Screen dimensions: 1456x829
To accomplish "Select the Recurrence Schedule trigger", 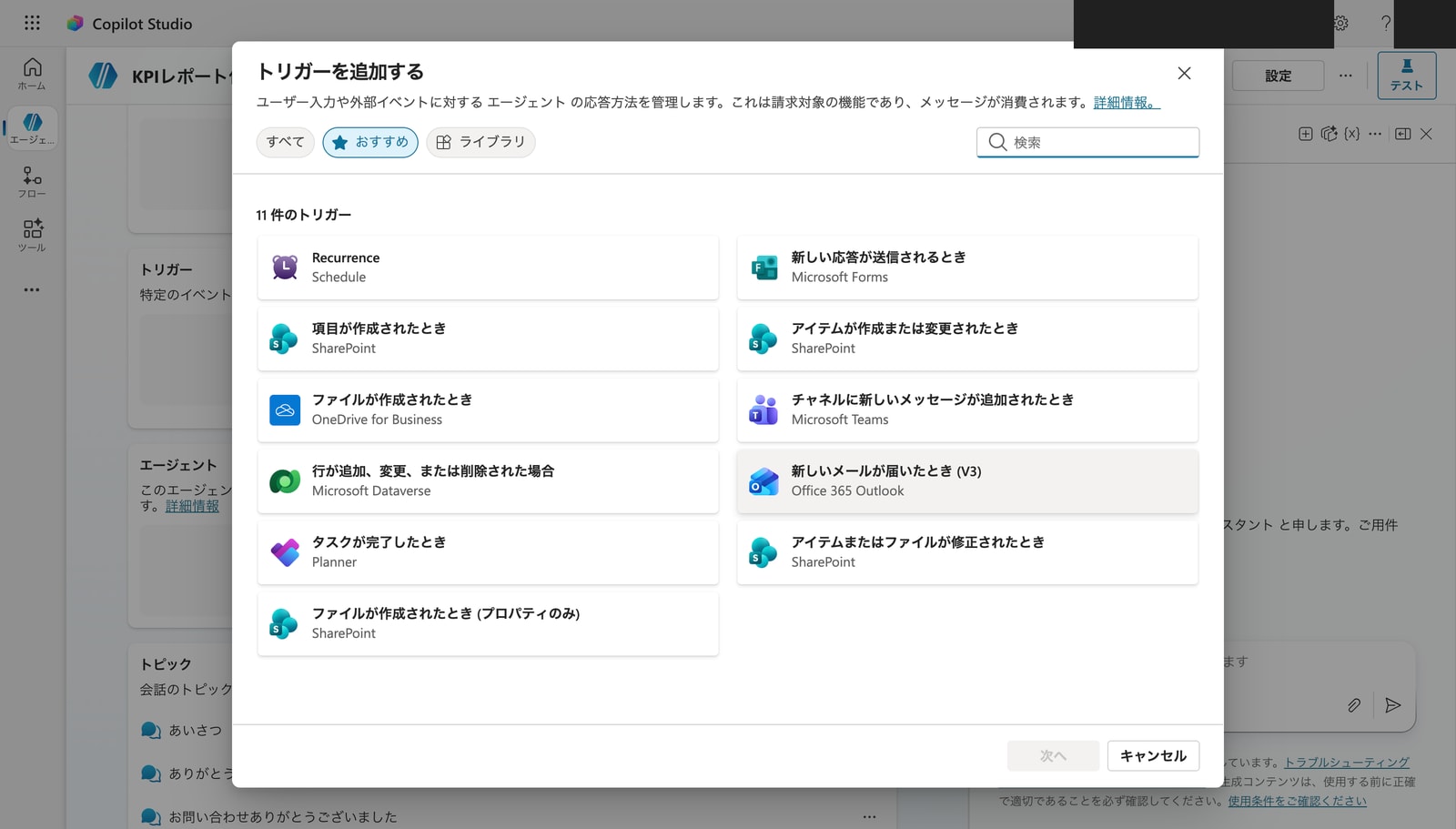I will 488,268.
